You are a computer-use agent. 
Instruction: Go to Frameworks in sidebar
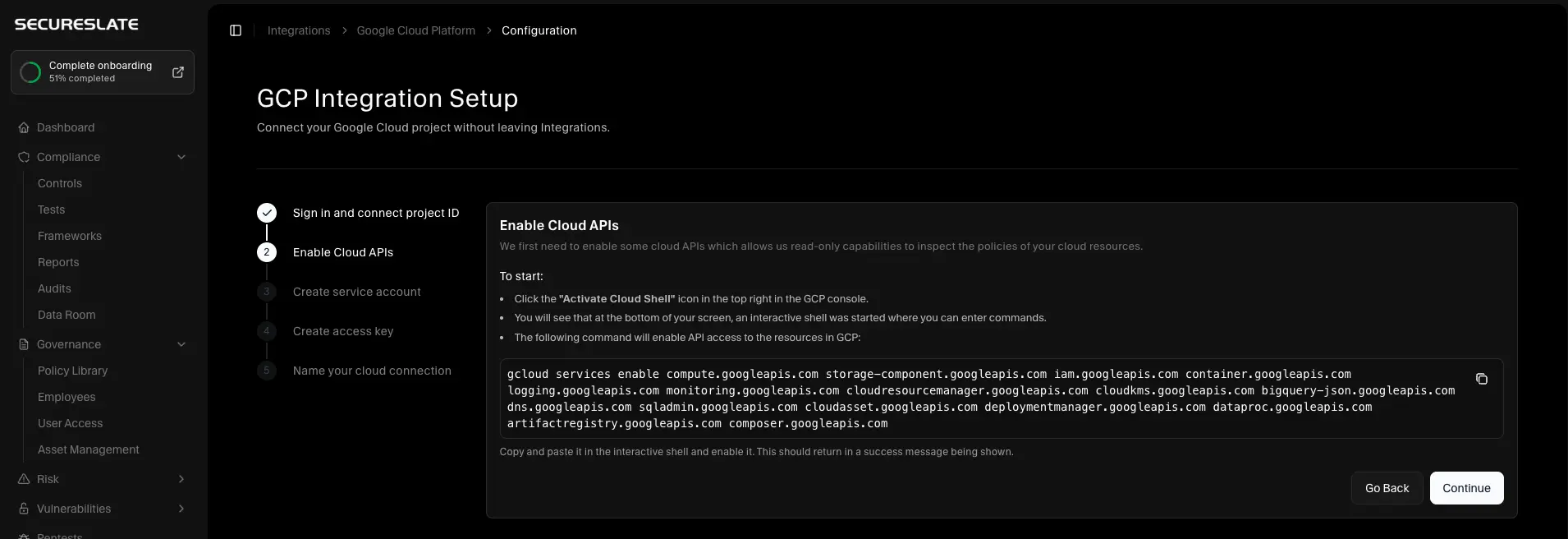70,236
